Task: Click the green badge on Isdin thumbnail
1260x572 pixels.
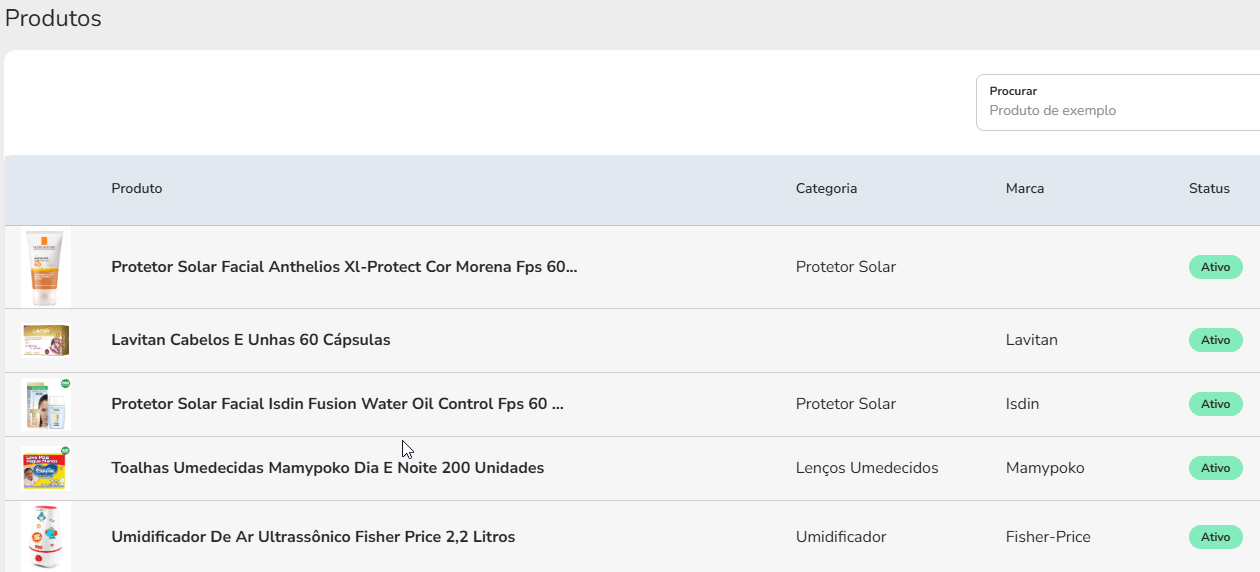Action: [65, 383]
